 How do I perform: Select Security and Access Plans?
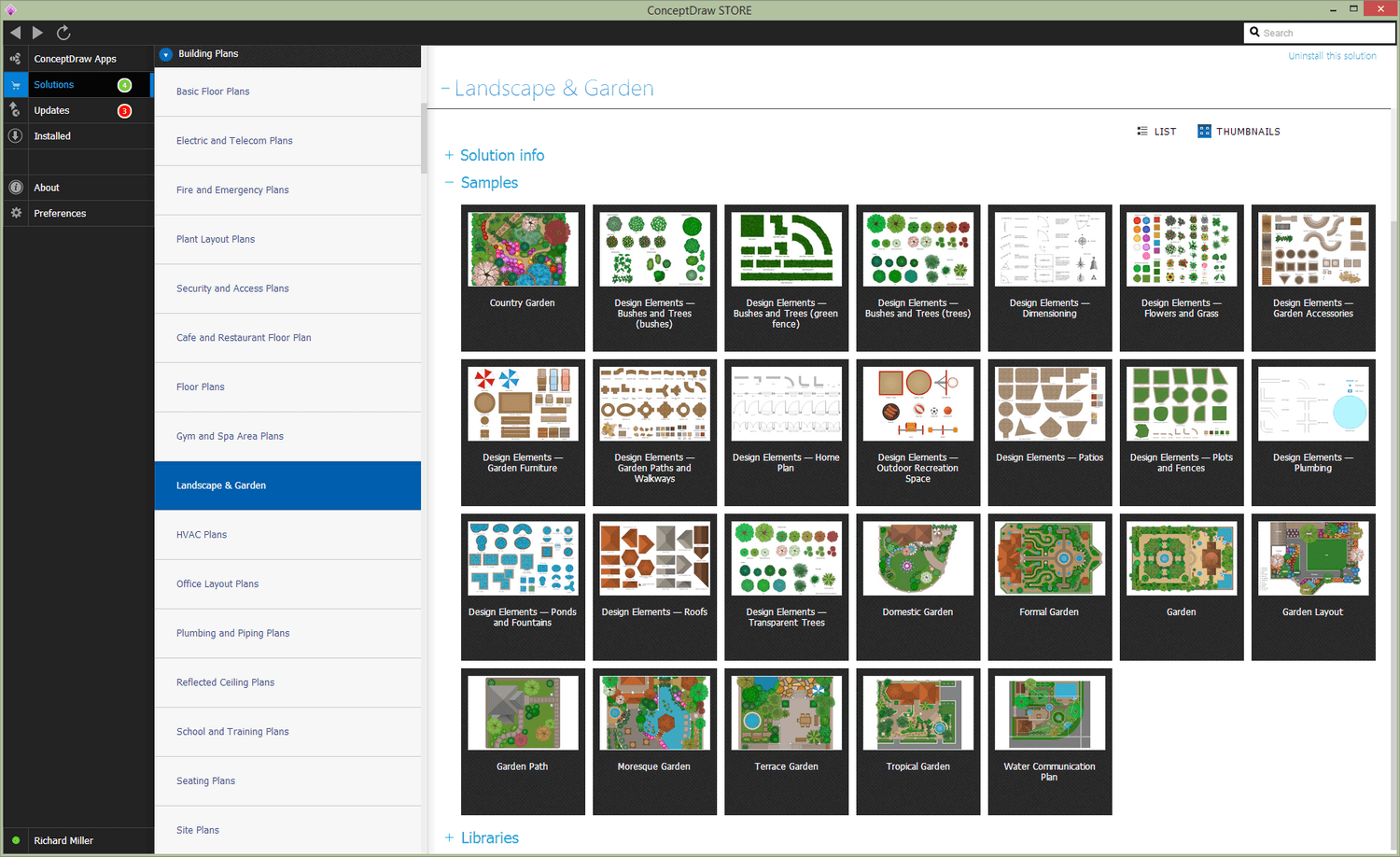287,288
